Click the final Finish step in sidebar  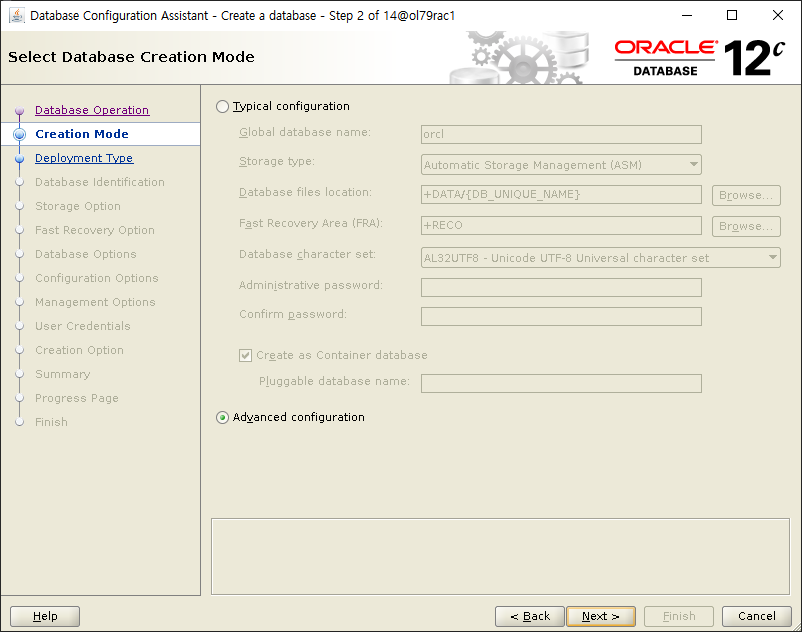pos(51,422)
